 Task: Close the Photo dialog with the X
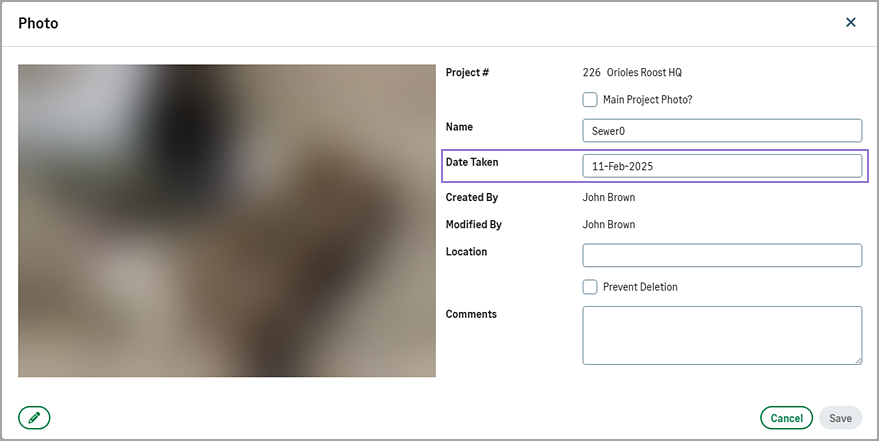[851, 22]
